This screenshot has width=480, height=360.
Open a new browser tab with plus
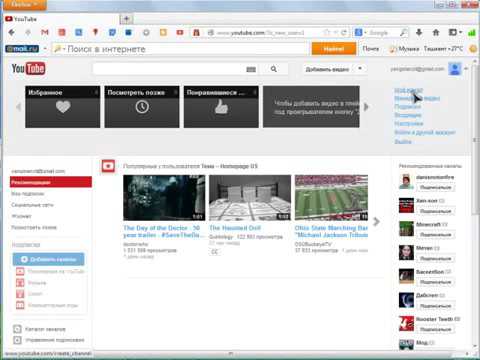pyautogui.click(x=126, y=19)
